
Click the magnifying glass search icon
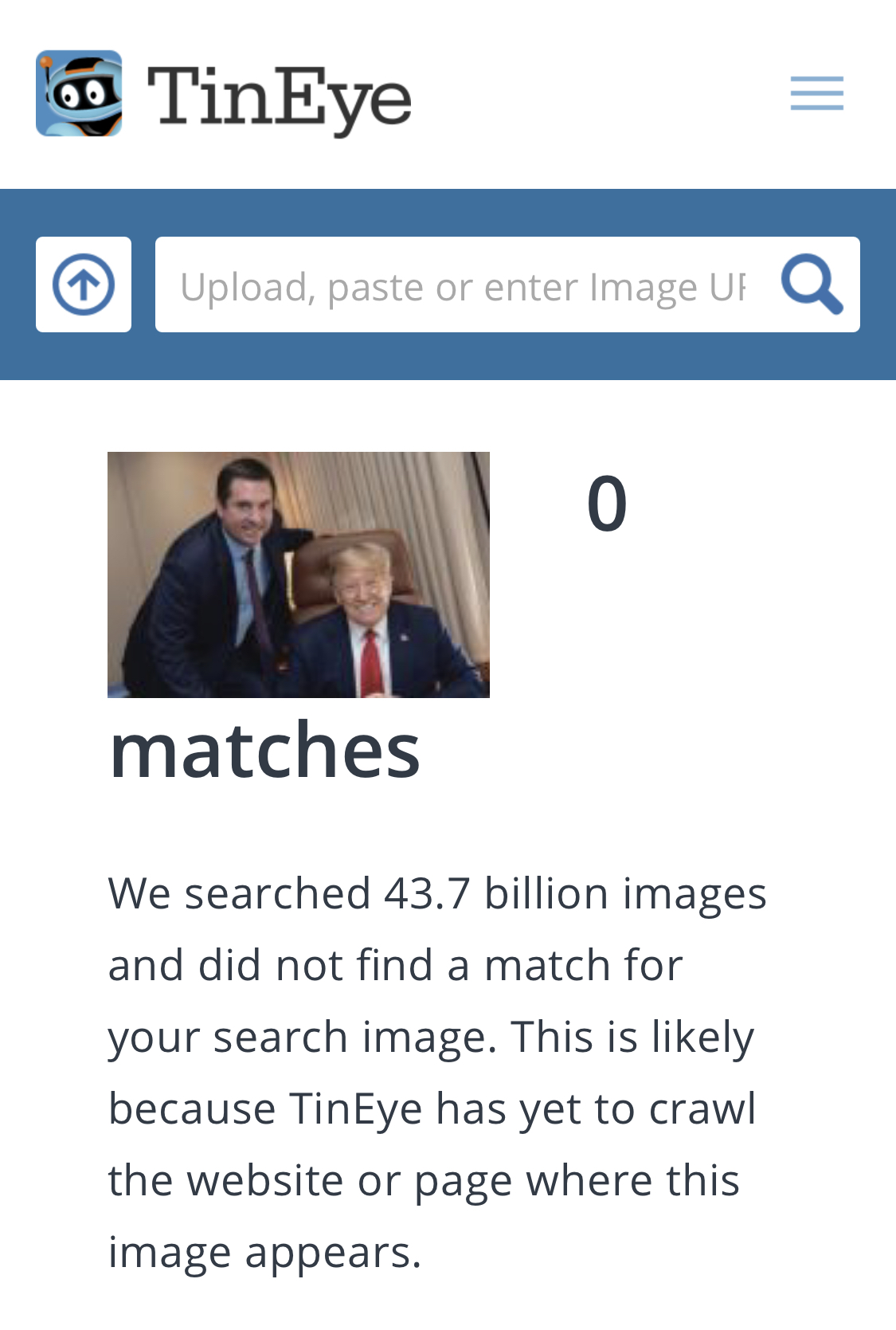point(812,284)
